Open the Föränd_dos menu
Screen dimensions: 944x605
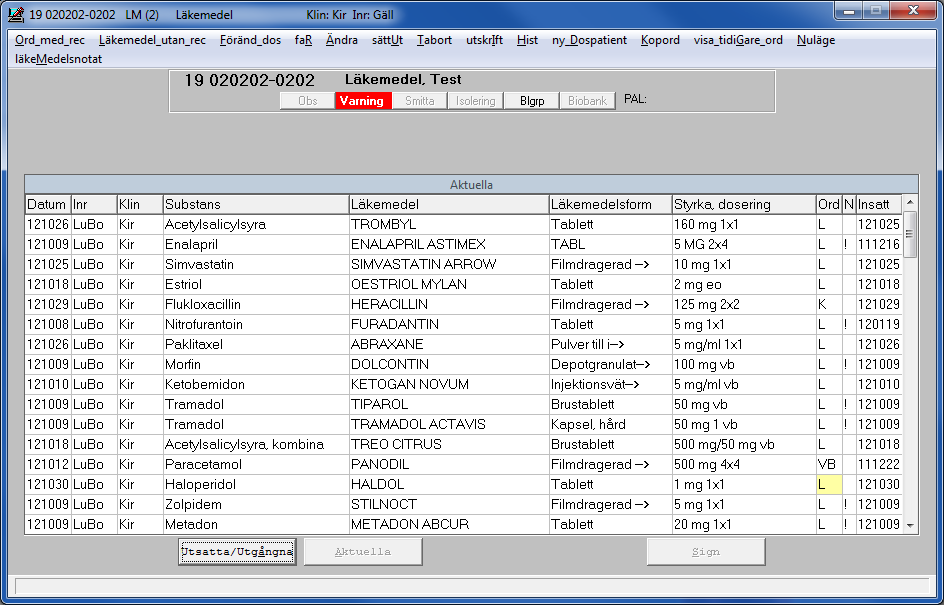[250, 40]
